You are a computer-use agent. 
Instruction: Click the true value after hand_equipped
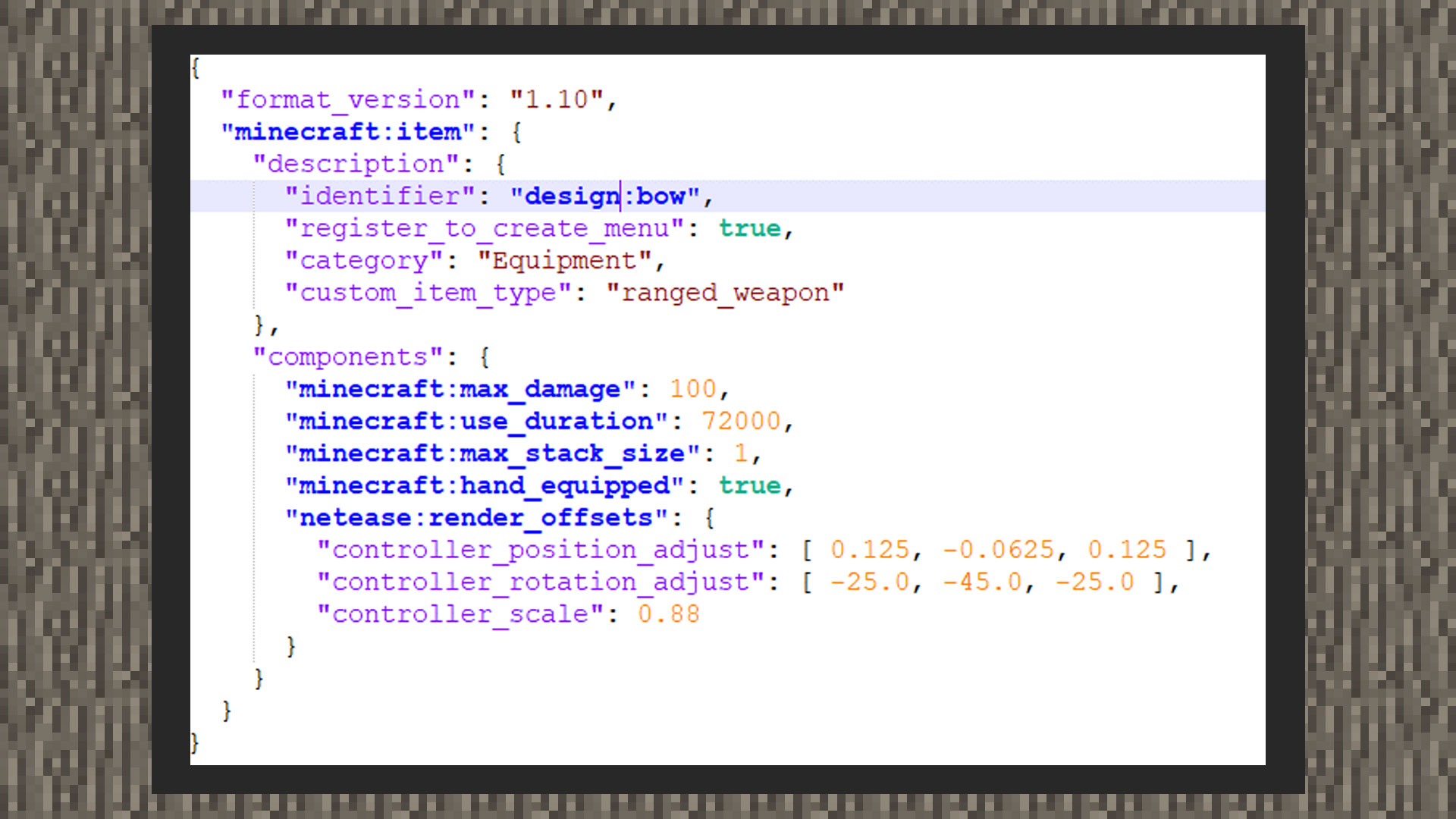pyautogui.click(x=750, y=485)
